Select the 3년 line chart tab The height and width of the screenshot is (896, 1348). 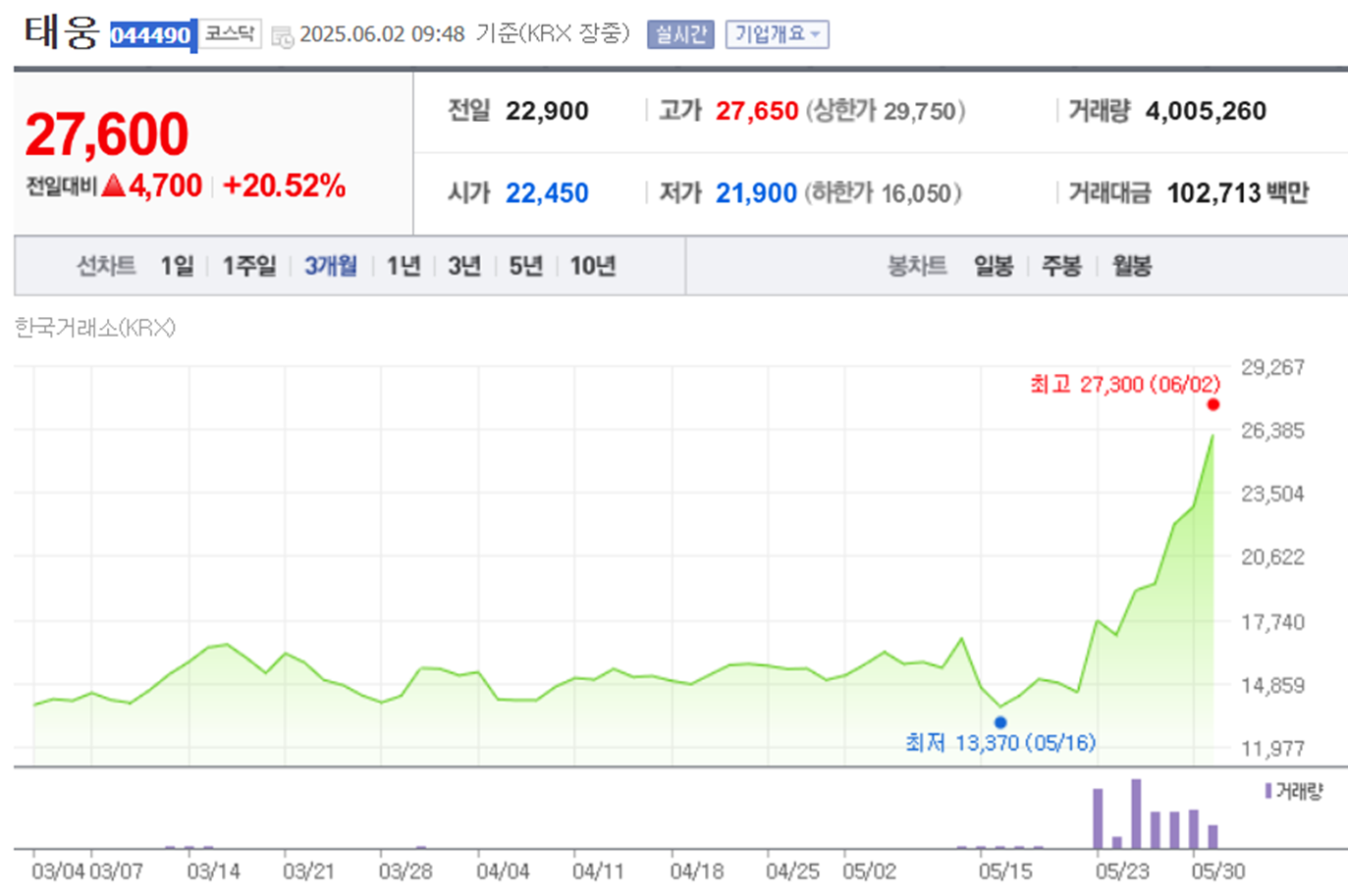click(464, 265)
